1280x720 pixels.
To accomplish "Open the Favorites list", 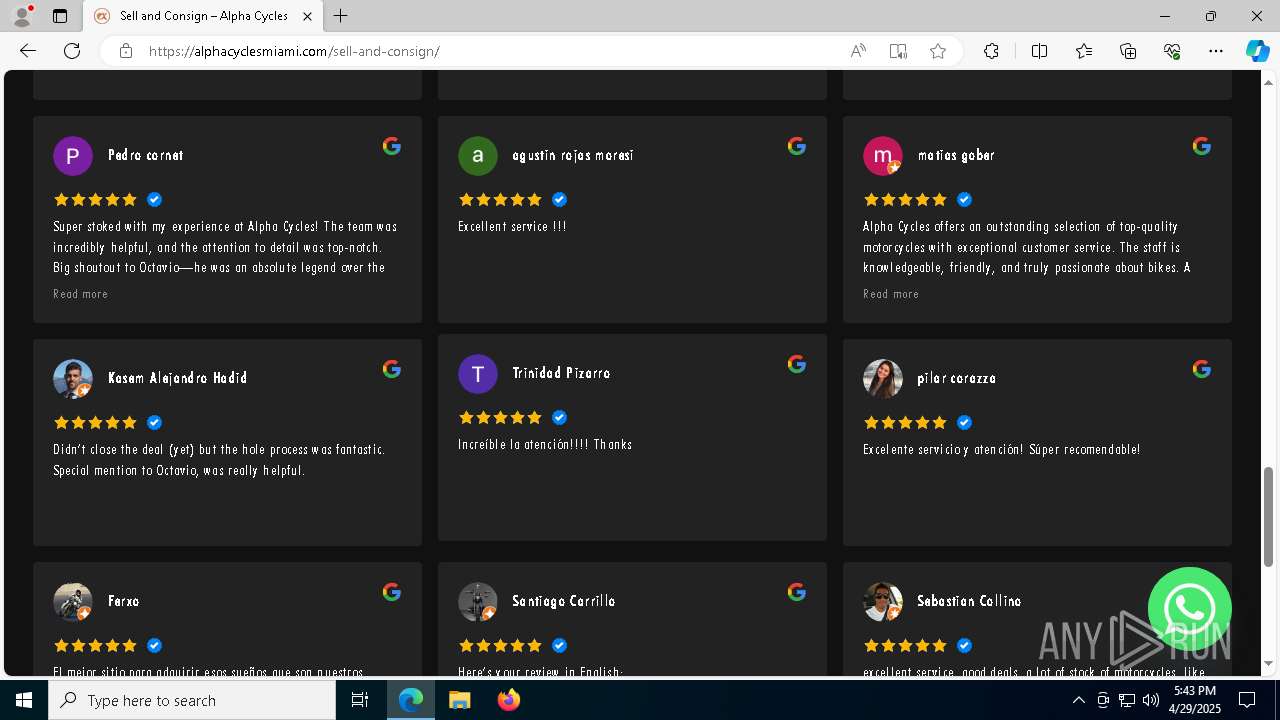I will click(1084, 51).
